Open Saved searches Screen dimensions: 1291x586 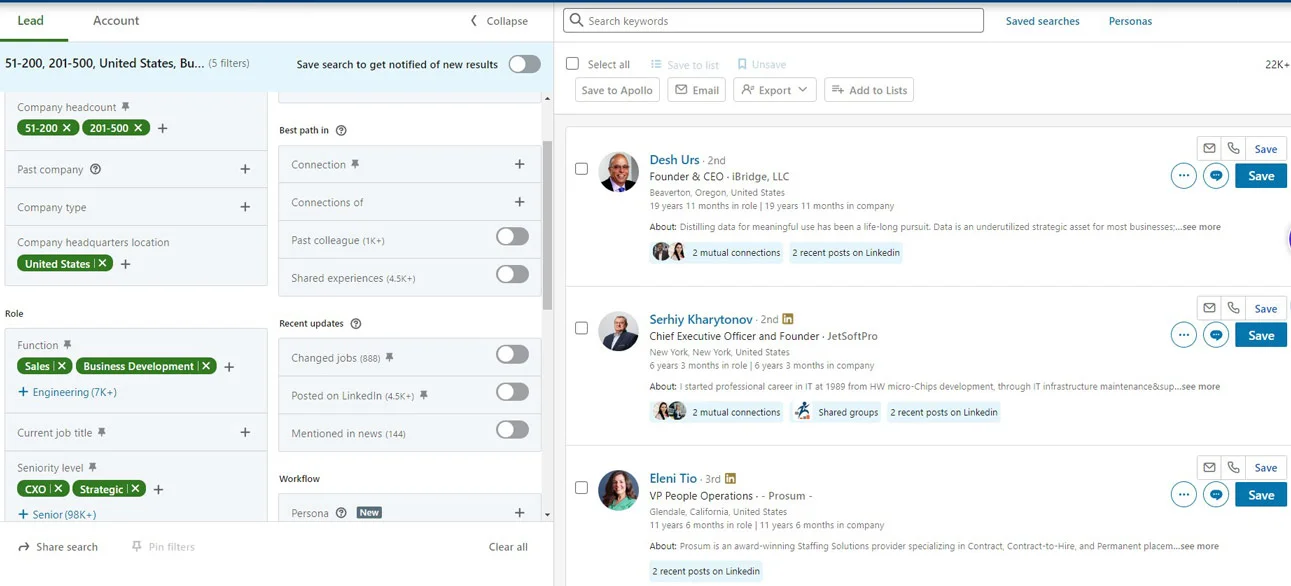click(x=1042, y=21)
